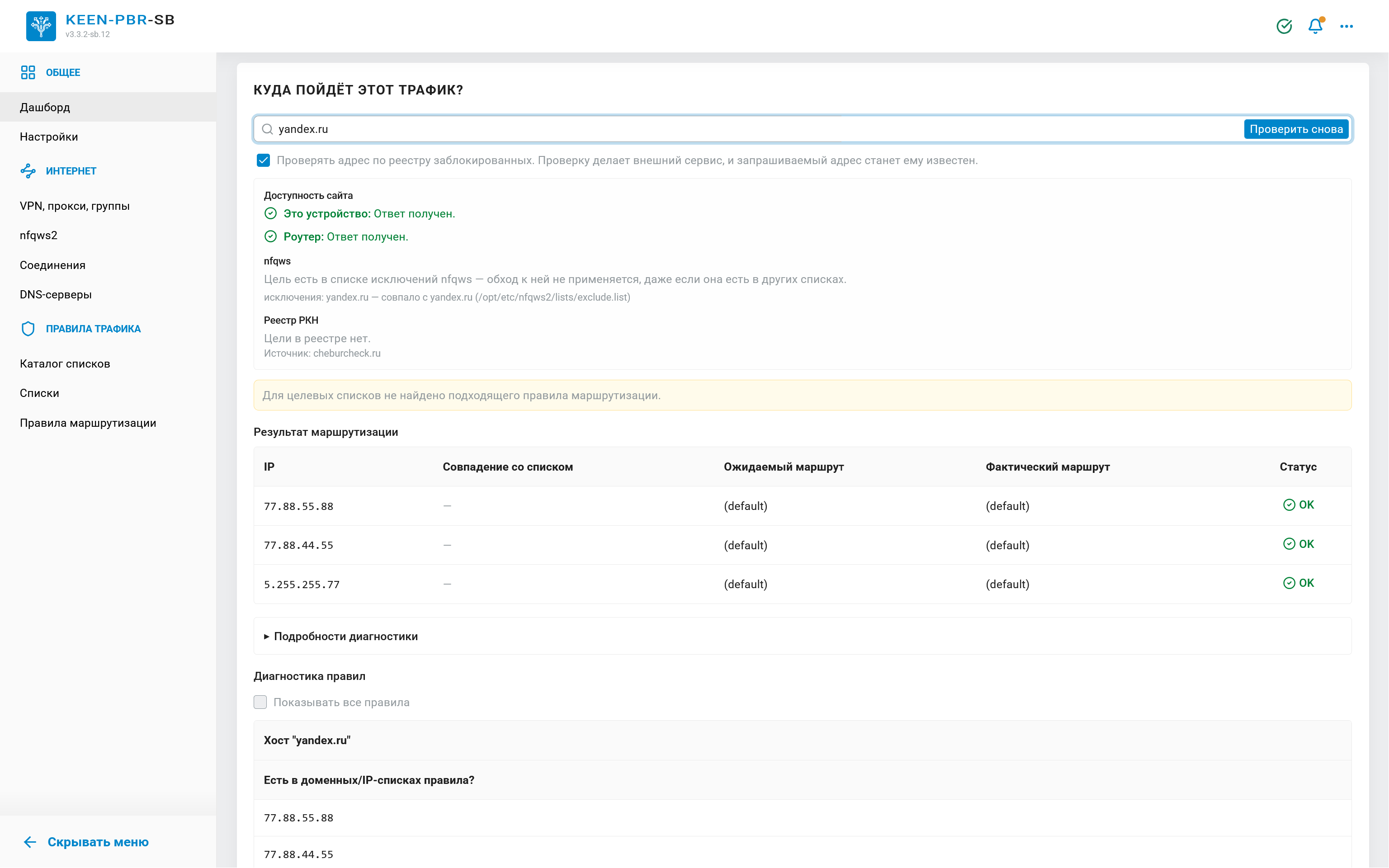This screenshot has height=868, width=1389.
Task: Click the IP cell 77.88.44.55 in results table
Action: 298,545
